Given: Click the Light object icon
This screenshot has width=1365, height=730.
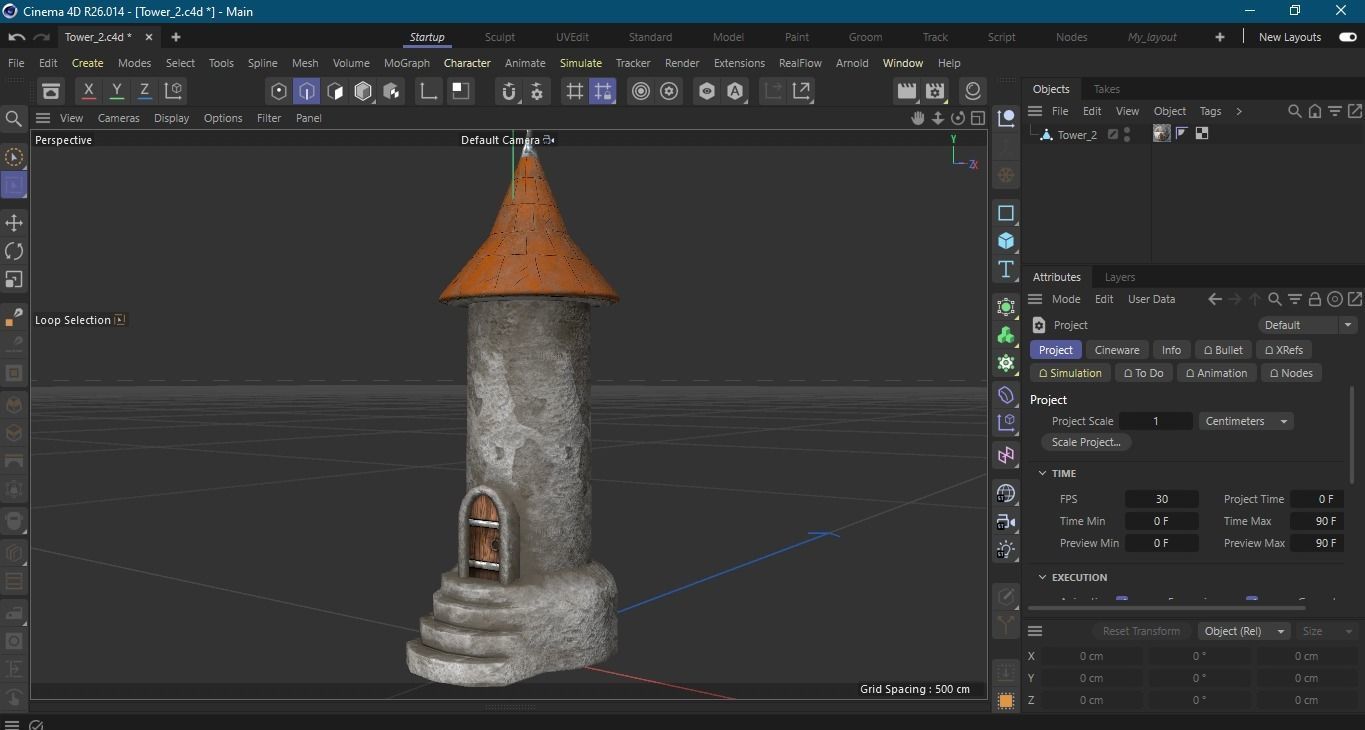Looking at the screenshot, I should 1006,550.
